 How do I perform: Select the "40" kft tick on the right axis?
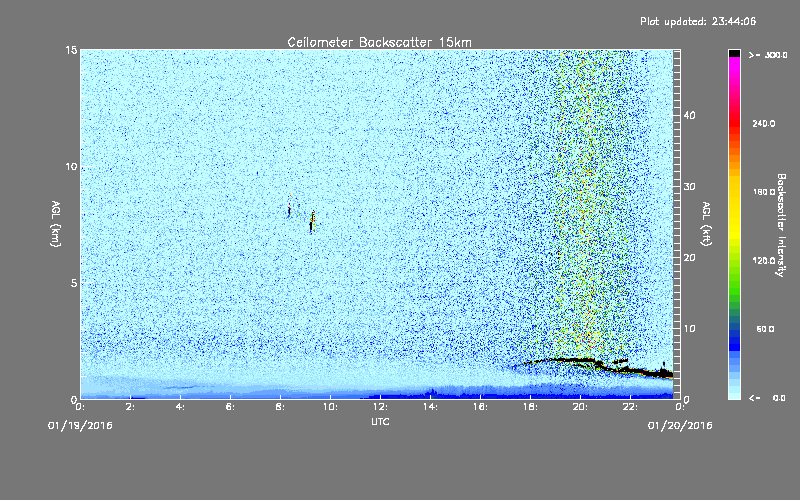click(689, 115)
